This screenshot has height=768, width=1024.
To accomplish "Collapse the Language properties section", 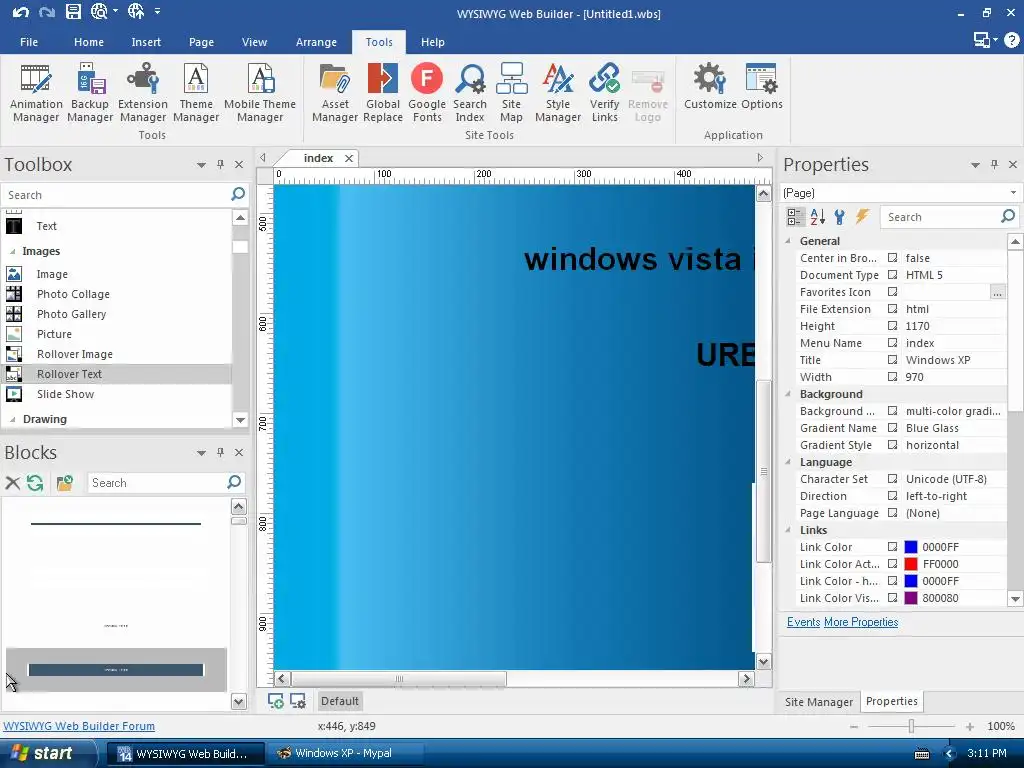I will point(788,462).
